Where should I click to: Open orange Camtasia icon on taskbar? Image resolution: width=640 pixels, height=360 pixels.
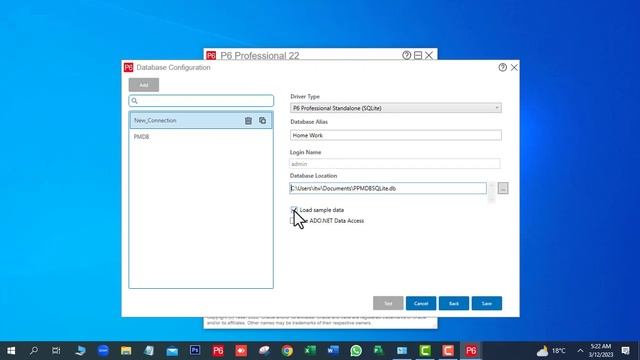coord(448,351)
